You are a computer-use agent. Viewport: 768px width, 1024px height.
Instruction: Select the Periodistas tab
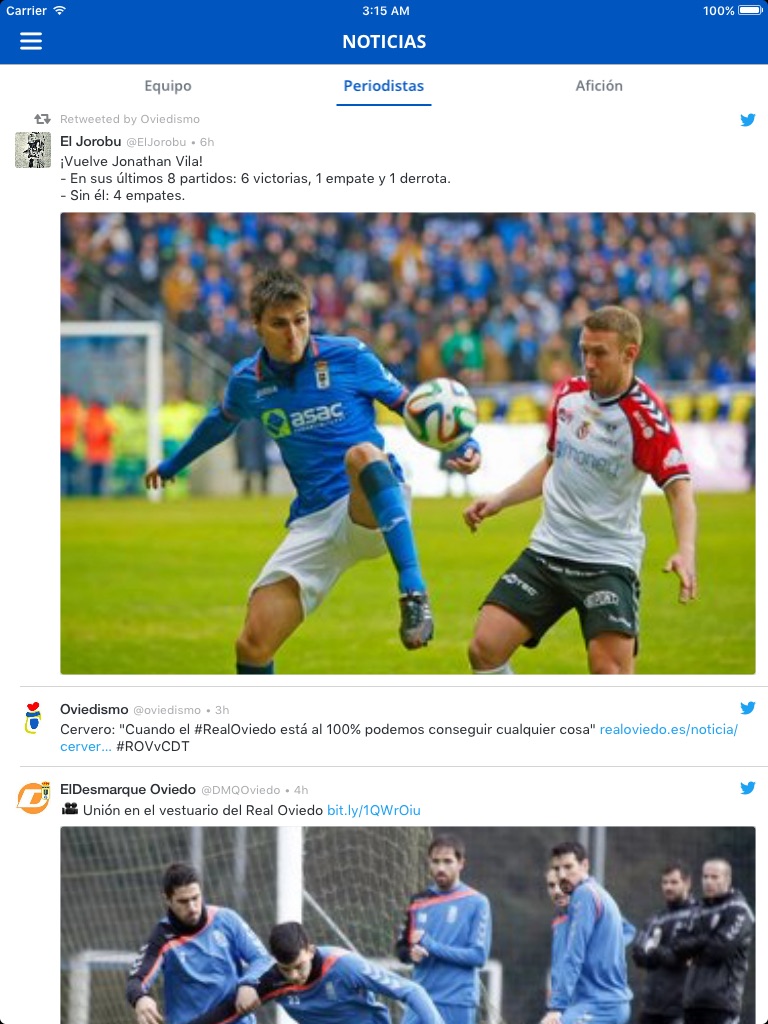(x=384, y=86)
